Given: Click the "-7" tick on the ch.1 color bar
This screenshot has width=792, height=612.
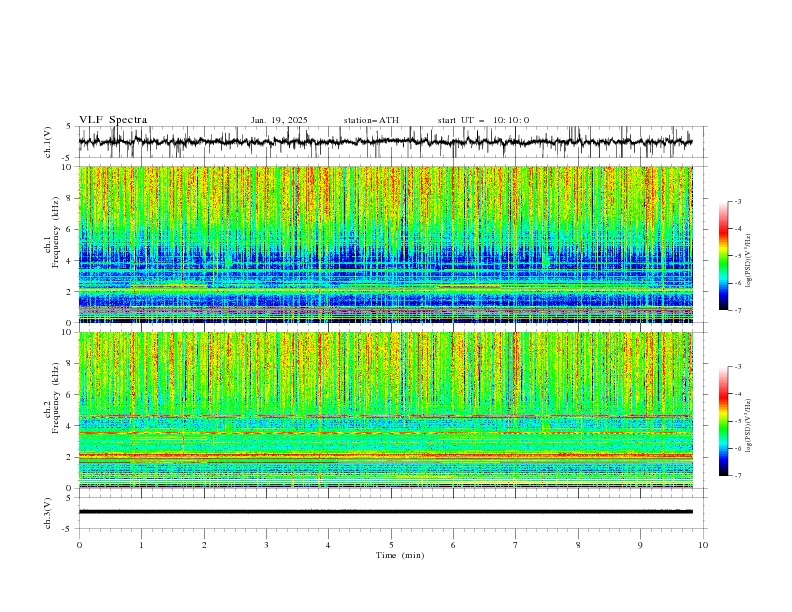Looking at the screenshot, I should click(x=737, y=311).
